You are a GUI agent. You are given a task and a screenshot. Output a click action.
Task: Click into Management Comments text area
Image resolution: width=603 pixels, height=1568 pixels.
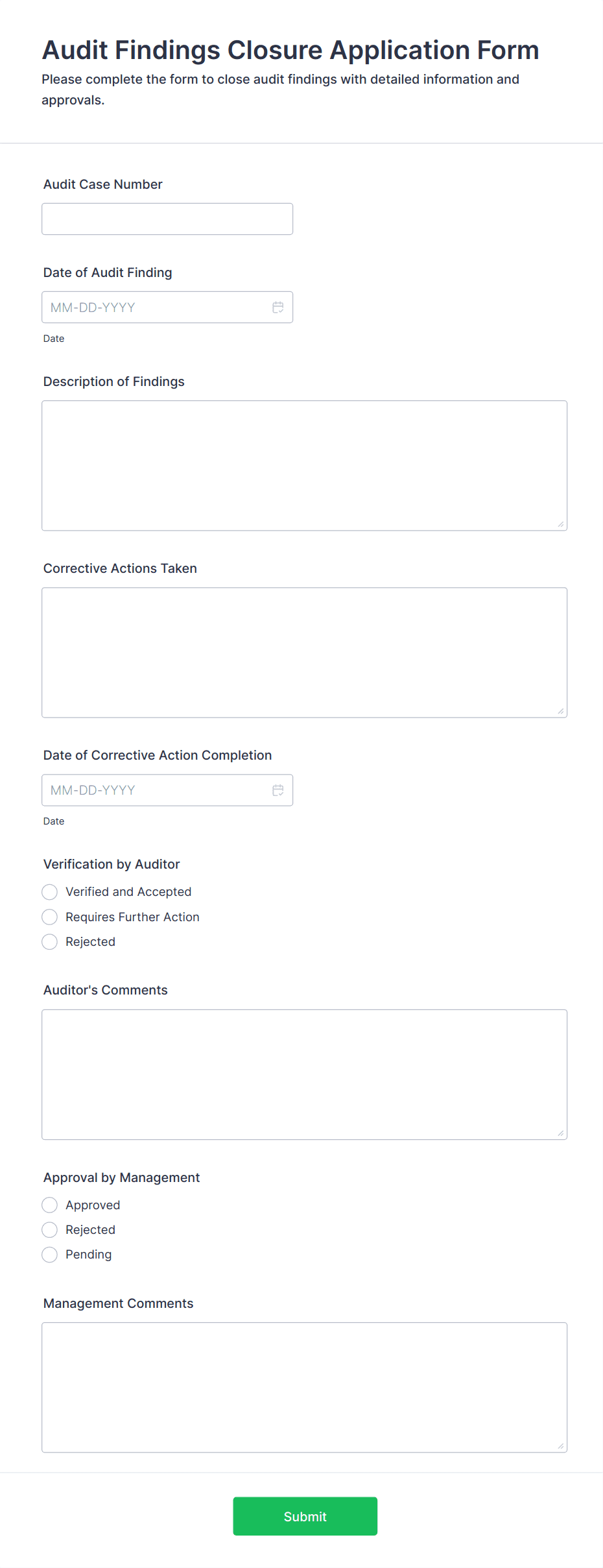tap(304, 1387)
